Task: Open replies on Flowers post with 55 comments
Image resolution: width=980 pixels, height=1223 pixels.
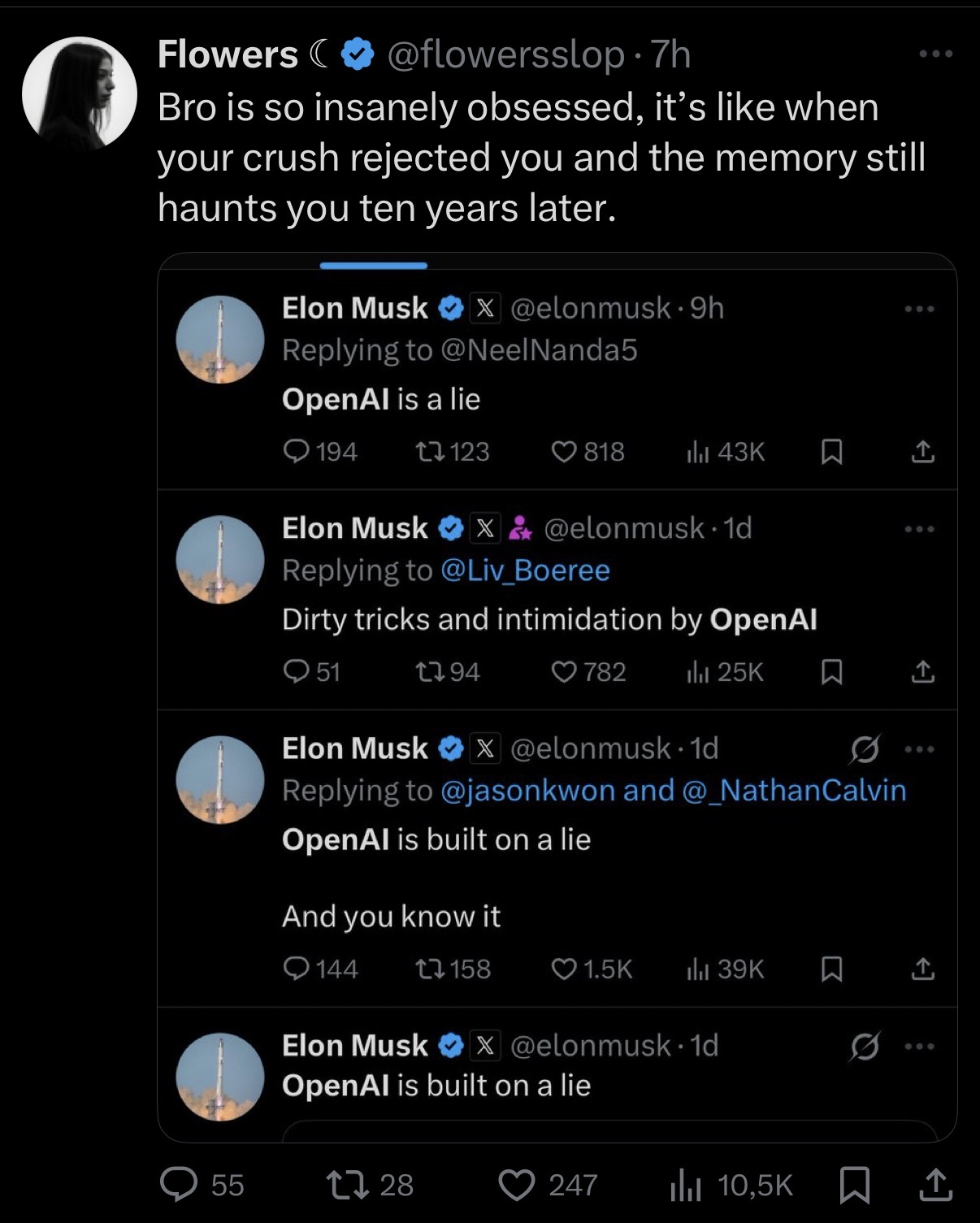Action: pos(176,1185)
